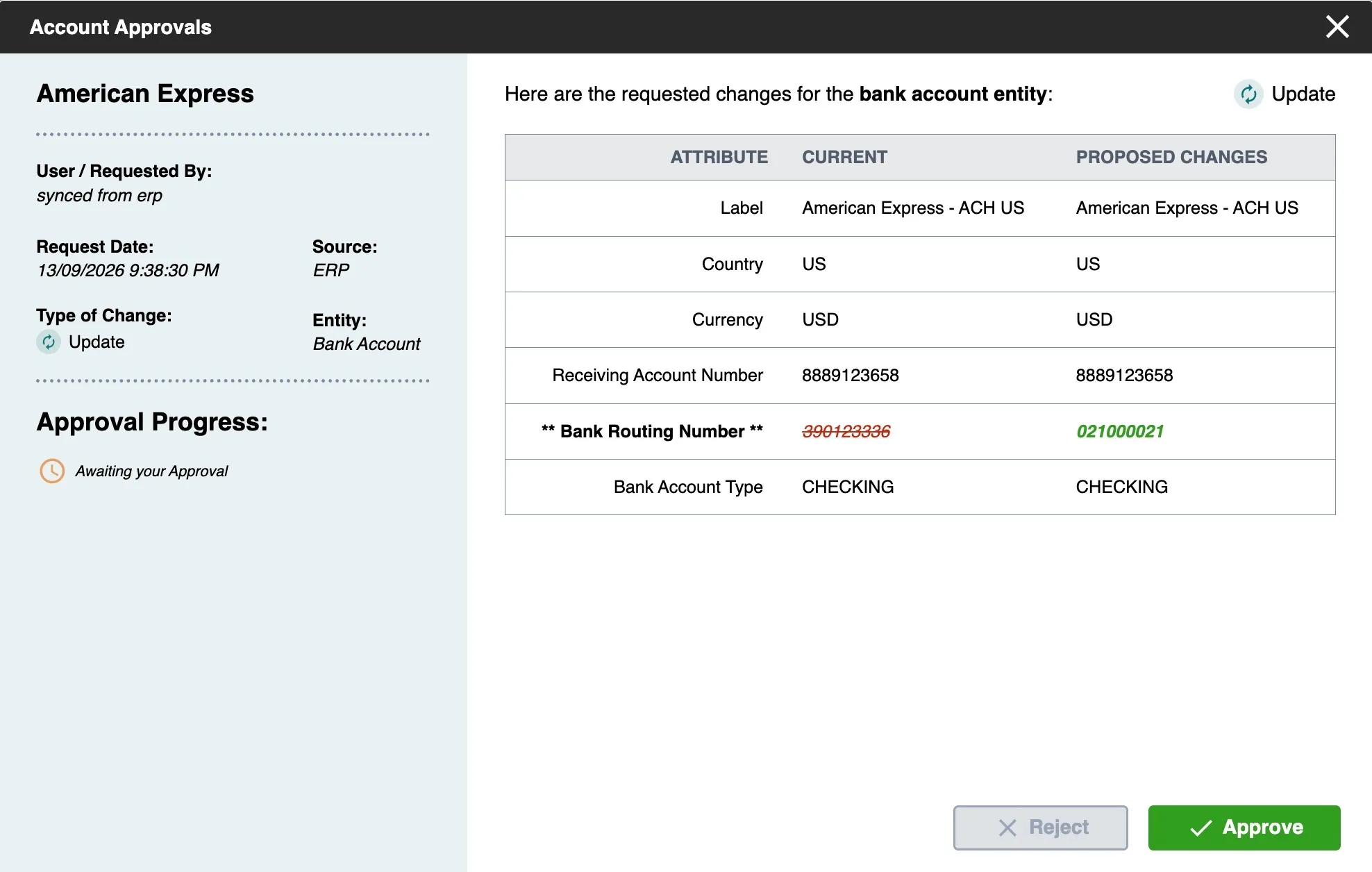Click current account type CHECKING
This screenshot has width=1372, height=872.
coord(848,487)
